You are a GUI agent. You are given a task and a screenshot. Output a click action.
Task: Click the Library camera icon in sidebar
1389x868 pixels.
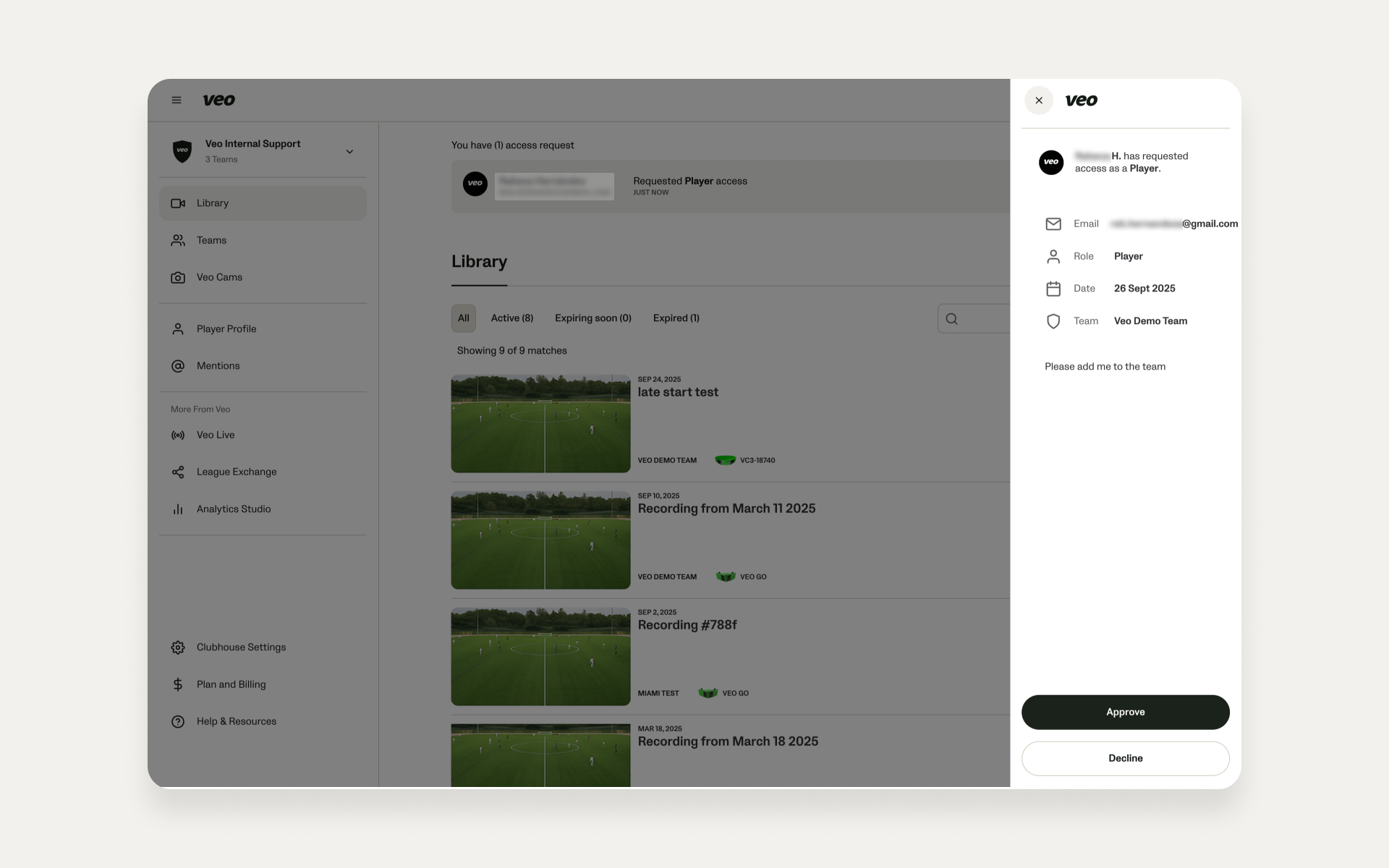pos(178,203)
